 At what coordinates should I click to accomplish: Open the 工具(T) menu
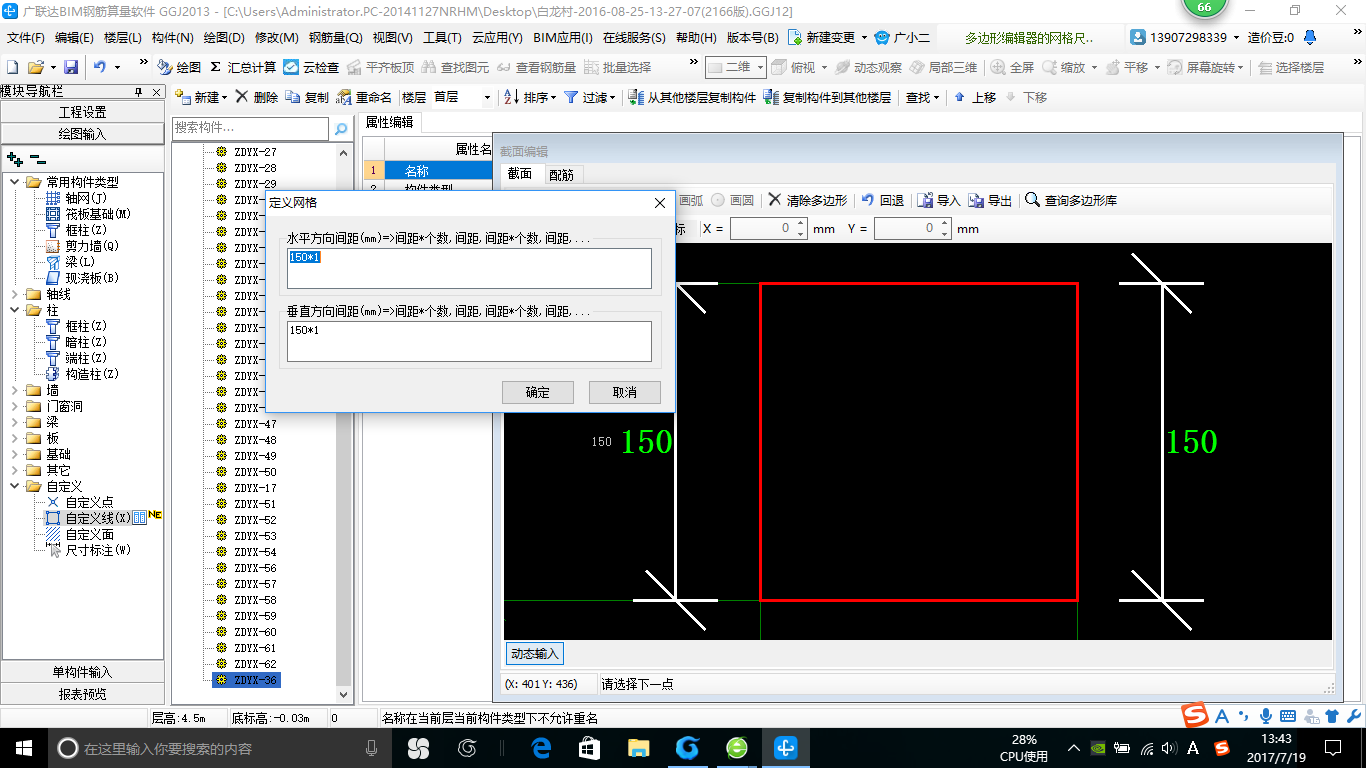click(442, 38)
